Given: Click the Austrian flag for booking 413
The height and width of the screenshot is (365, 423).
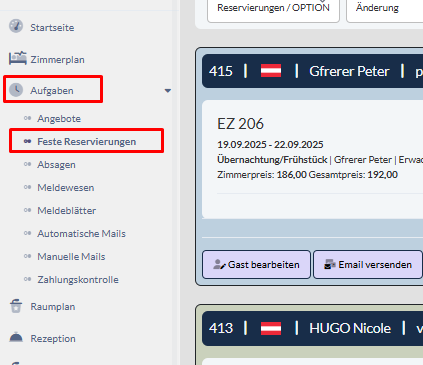Looking at the screenshot, I should 271,328.
